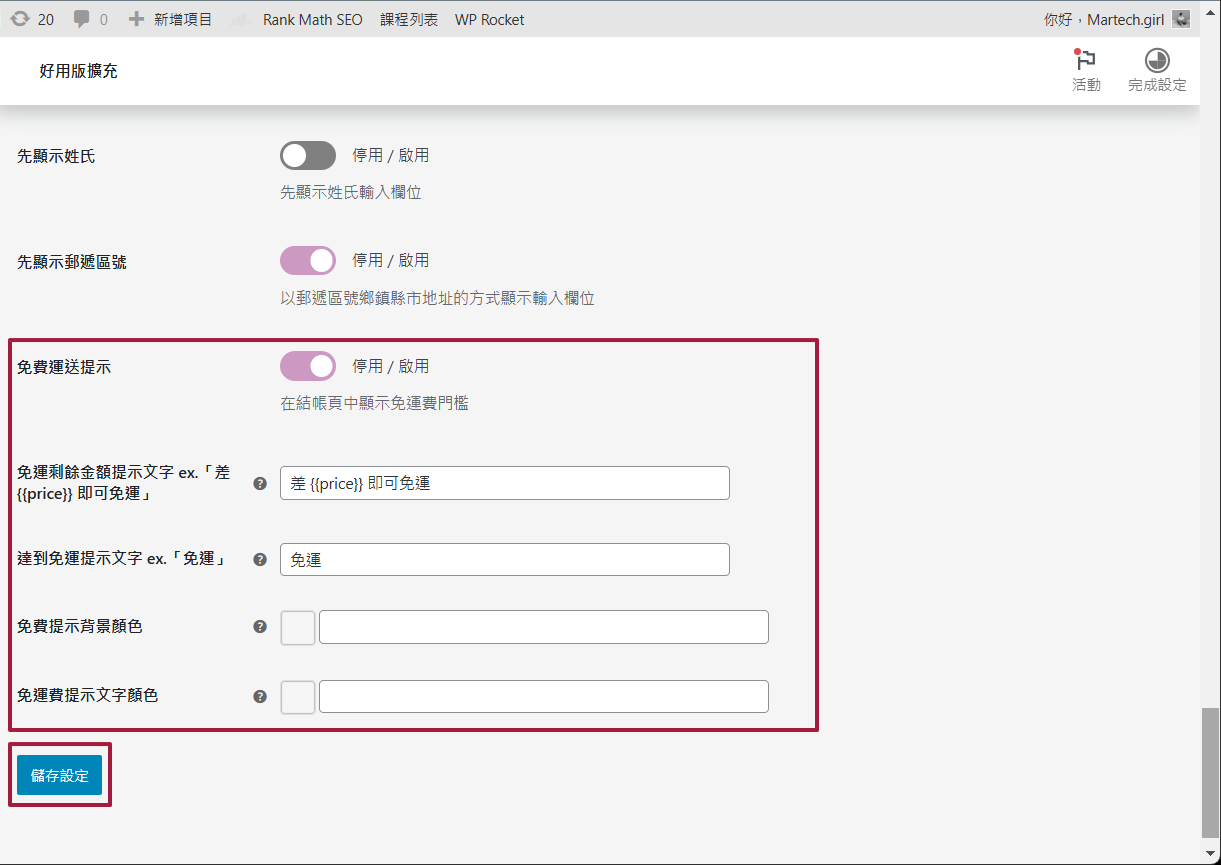Click the Rank Math SEO chart icon
Screen dimensions: 1221x865
[x=239, y=19]
